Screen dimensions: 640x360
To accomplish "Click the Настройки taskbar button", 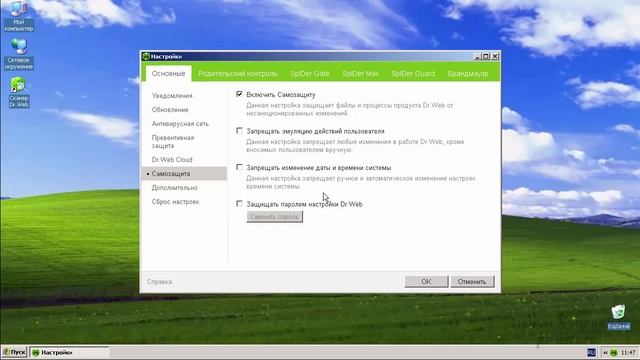I will coord(69,352).
